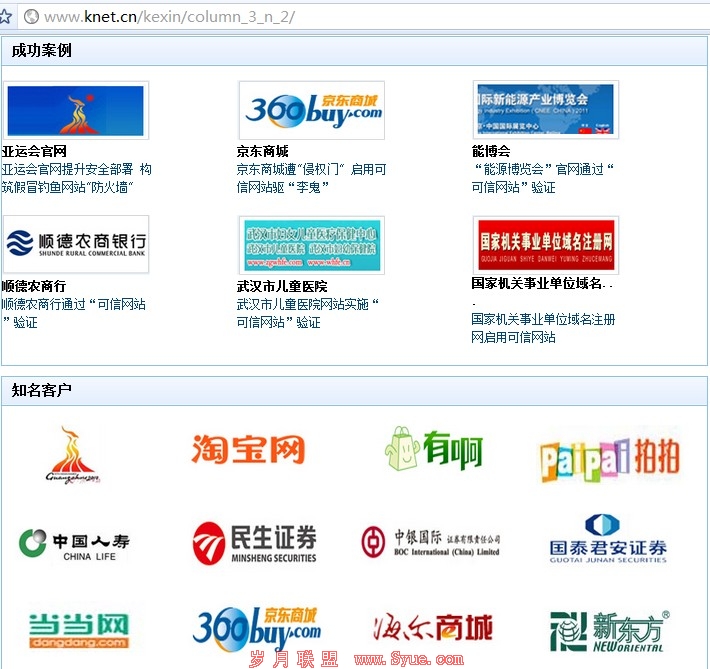Viewport: 710px width, 669px height.
Task: Click the bookmark star icon in address bar
Action: (x=6, y=16)
